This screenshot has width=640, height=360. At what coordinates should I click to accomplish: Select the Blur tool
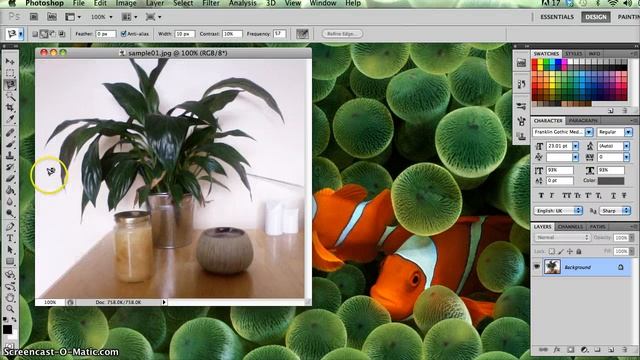[x=10, y=202]
